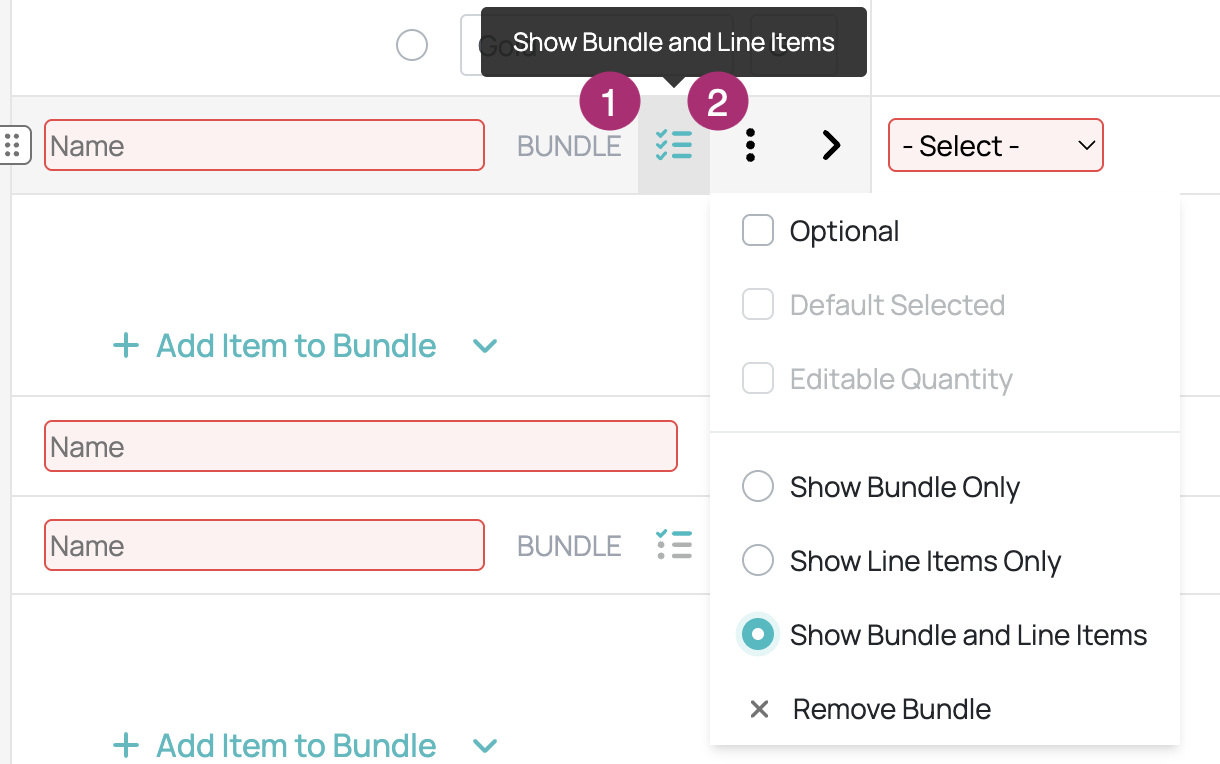The height and width of the screenshot is (764, 1220).
Task: Open dropdown arrow beside first Add Item to Bundle
Action: point(485,346)
